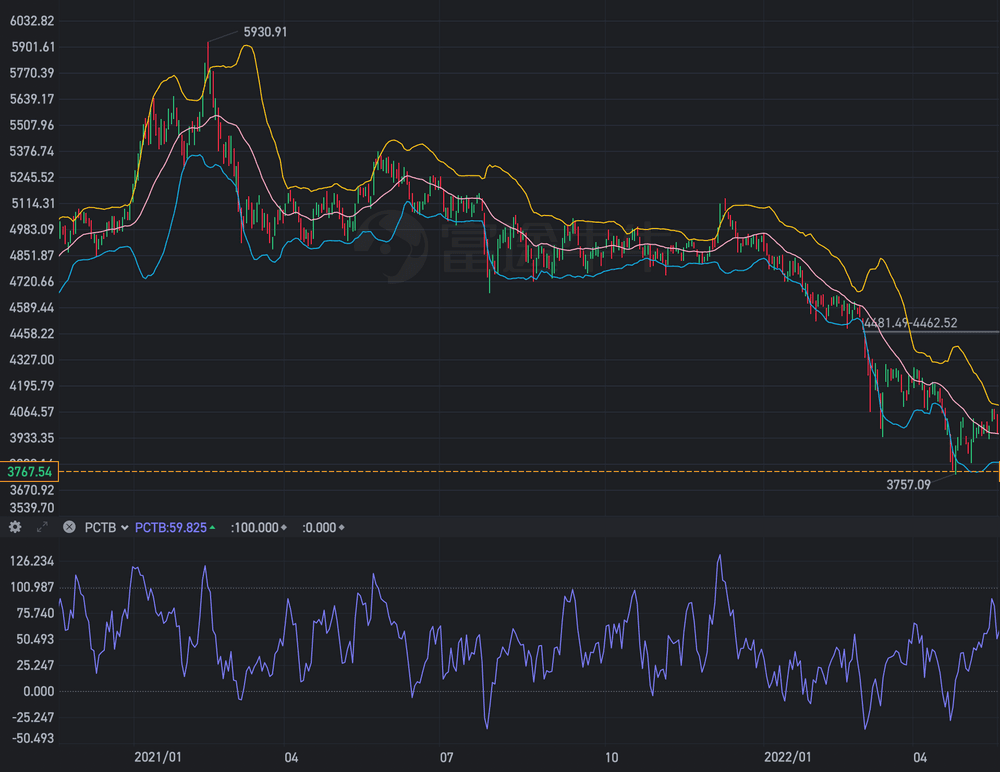The width and height of the screenshot is (1000, 772).
Task: Remove the PCTB indicator with X icon
Action: pyautogui.click(x=69, y=527)
